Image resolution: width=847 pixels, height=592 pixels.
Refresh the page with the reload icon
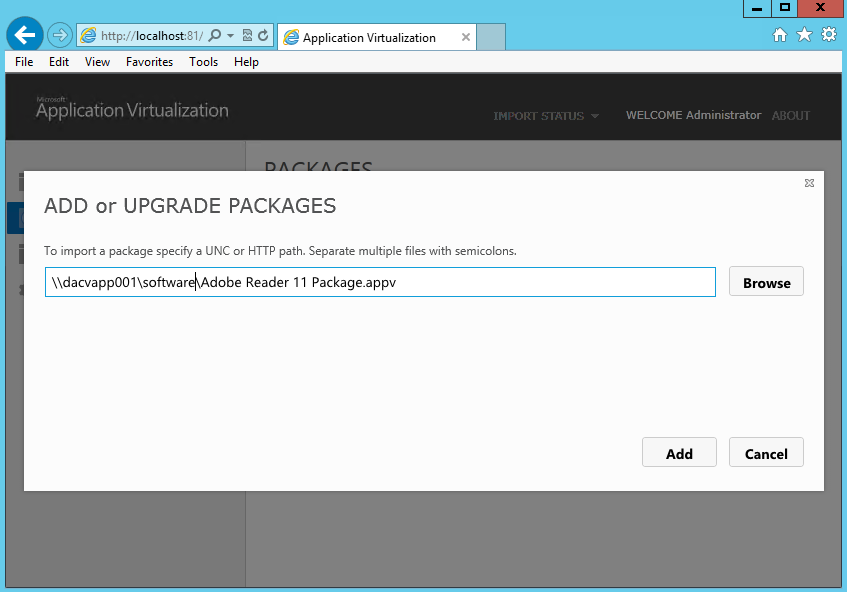(263, 36)
